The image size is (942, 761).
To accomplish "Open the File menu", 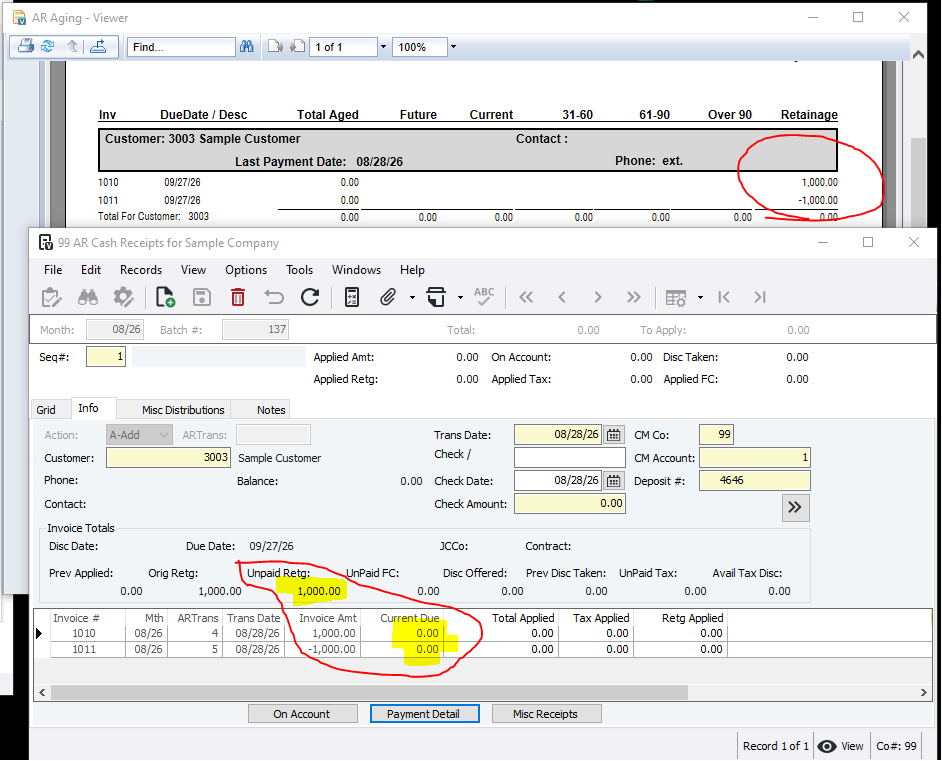I will [53, 270].
